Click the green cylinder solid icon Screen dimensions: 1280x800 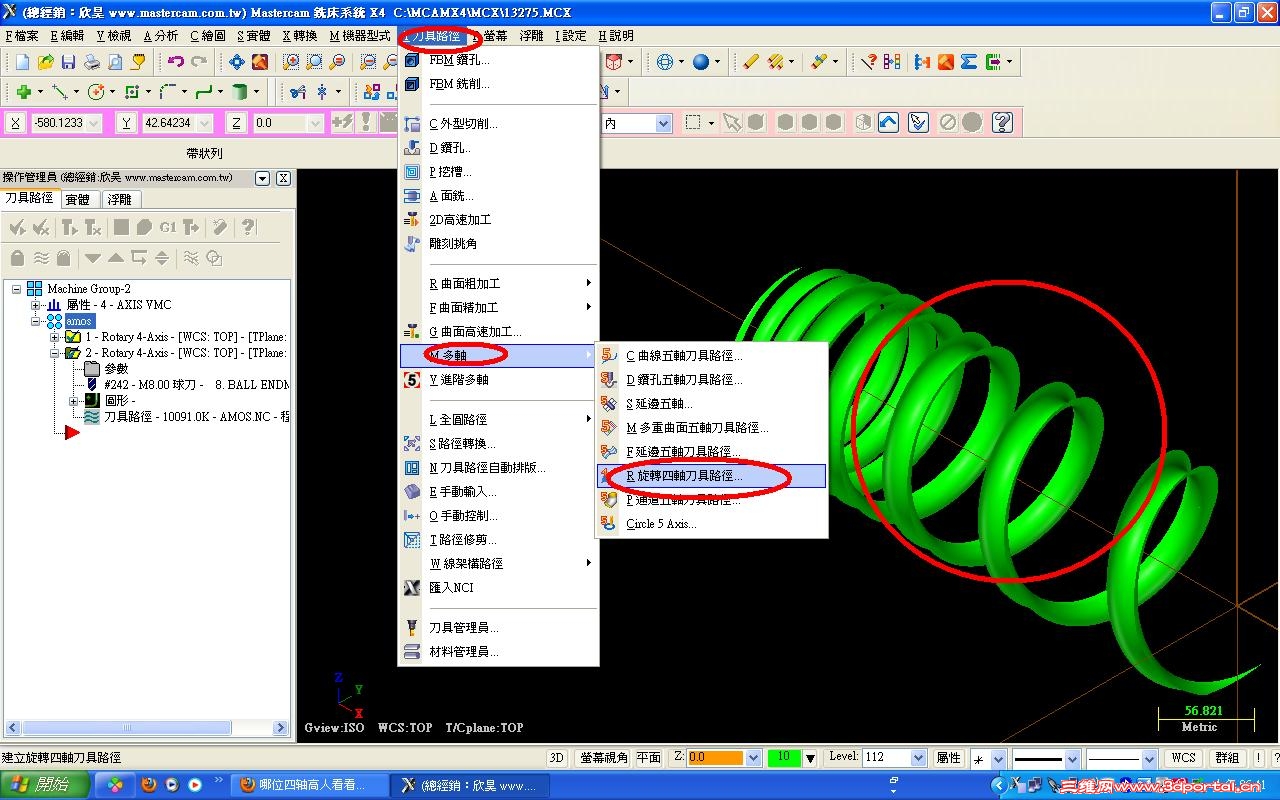coord(239,92)
